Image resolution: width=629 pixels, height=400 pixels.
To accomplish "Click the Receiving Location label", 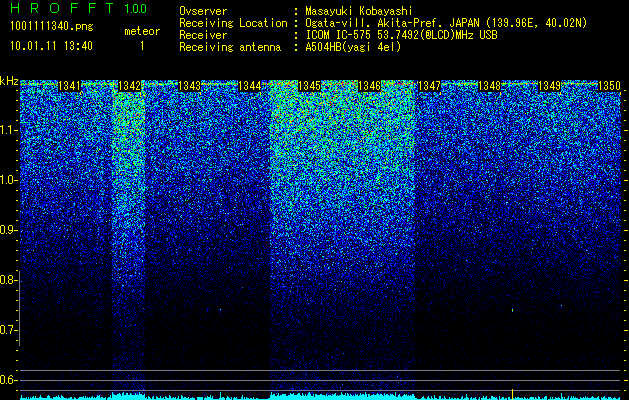I will click(233, 23).
